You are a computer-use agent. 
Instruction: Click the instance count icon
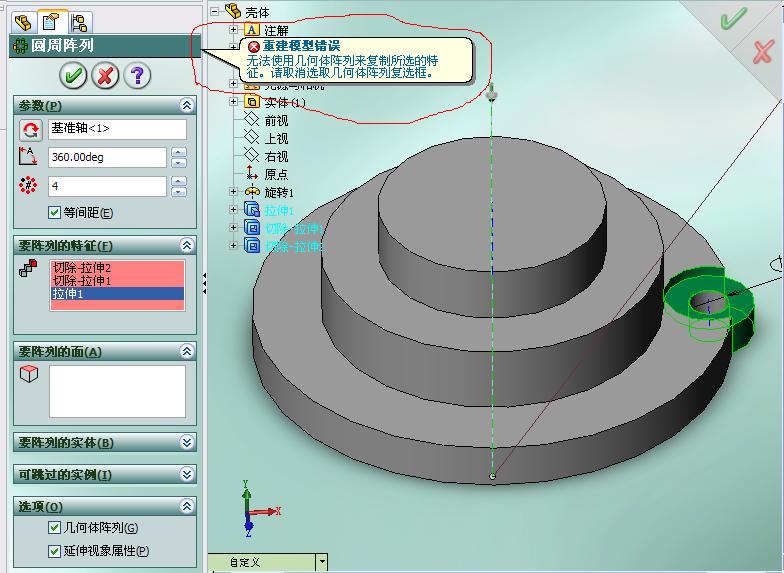pos(28,186)
